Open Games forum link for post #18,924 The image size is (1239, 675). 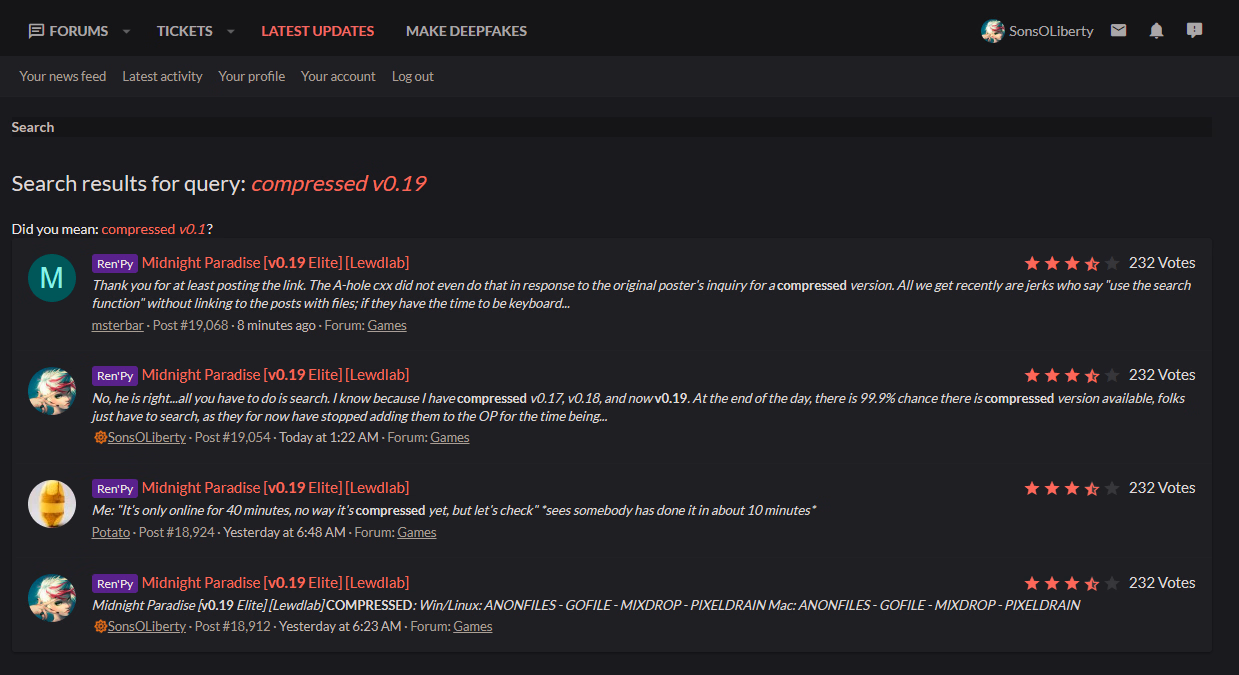tap(417, 532)
